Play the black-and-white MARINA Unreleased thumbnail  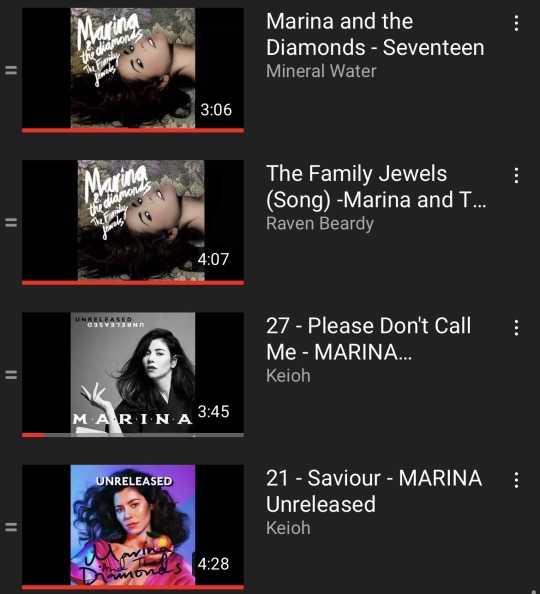(x=133, y=375)
